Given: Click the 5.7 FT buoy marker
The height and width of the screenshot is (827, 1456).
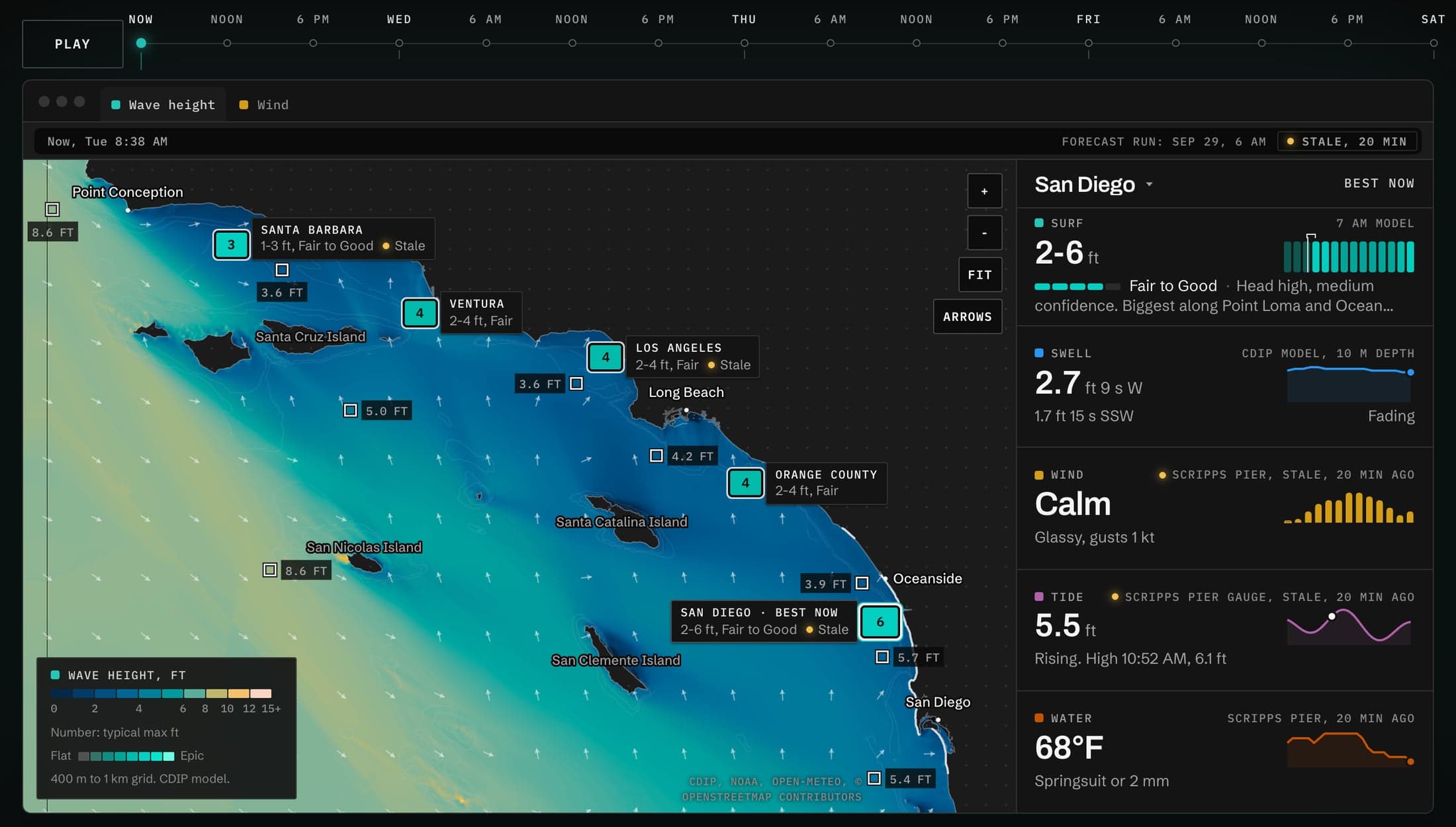Looking at the screenshot, I should point(882,657).
